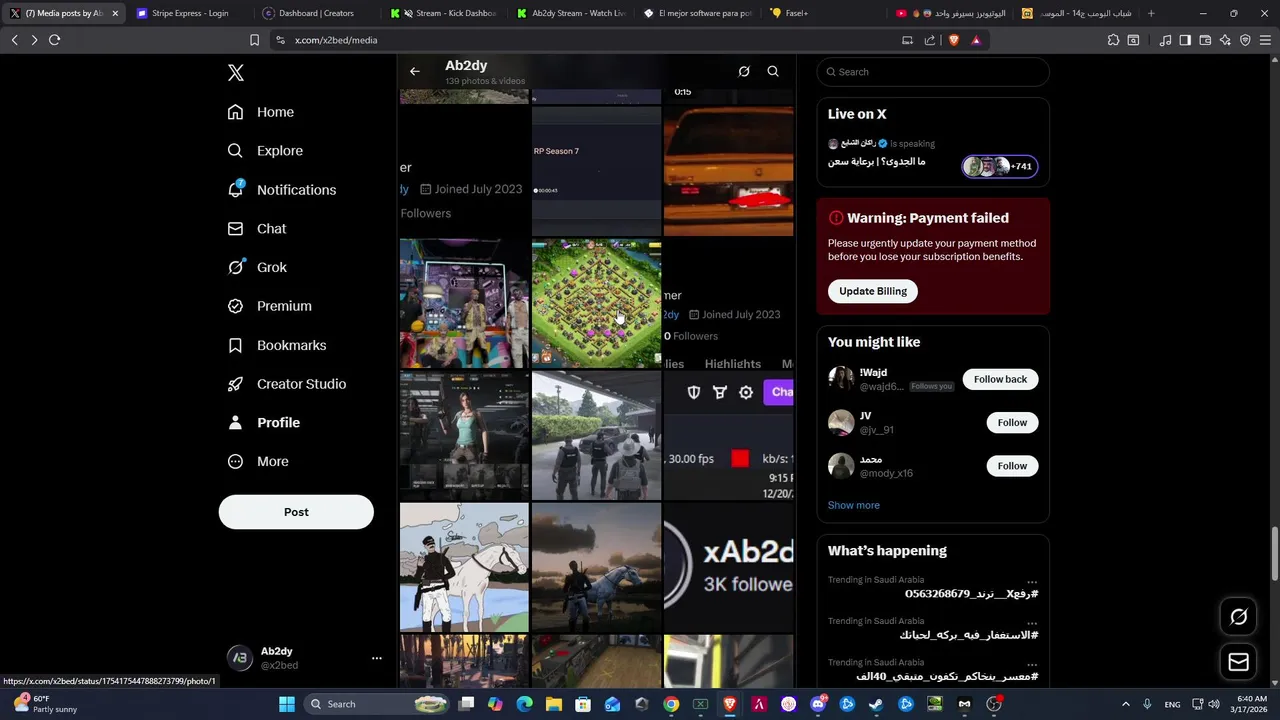
Task: Open the floating Grok button
Action: (1238, 617)
